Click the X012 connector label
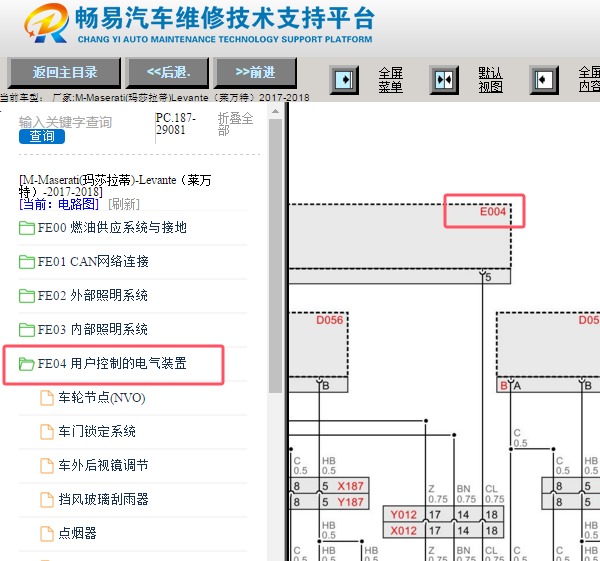Viewport: 600px width, 561px height. (x=403, y=530)
